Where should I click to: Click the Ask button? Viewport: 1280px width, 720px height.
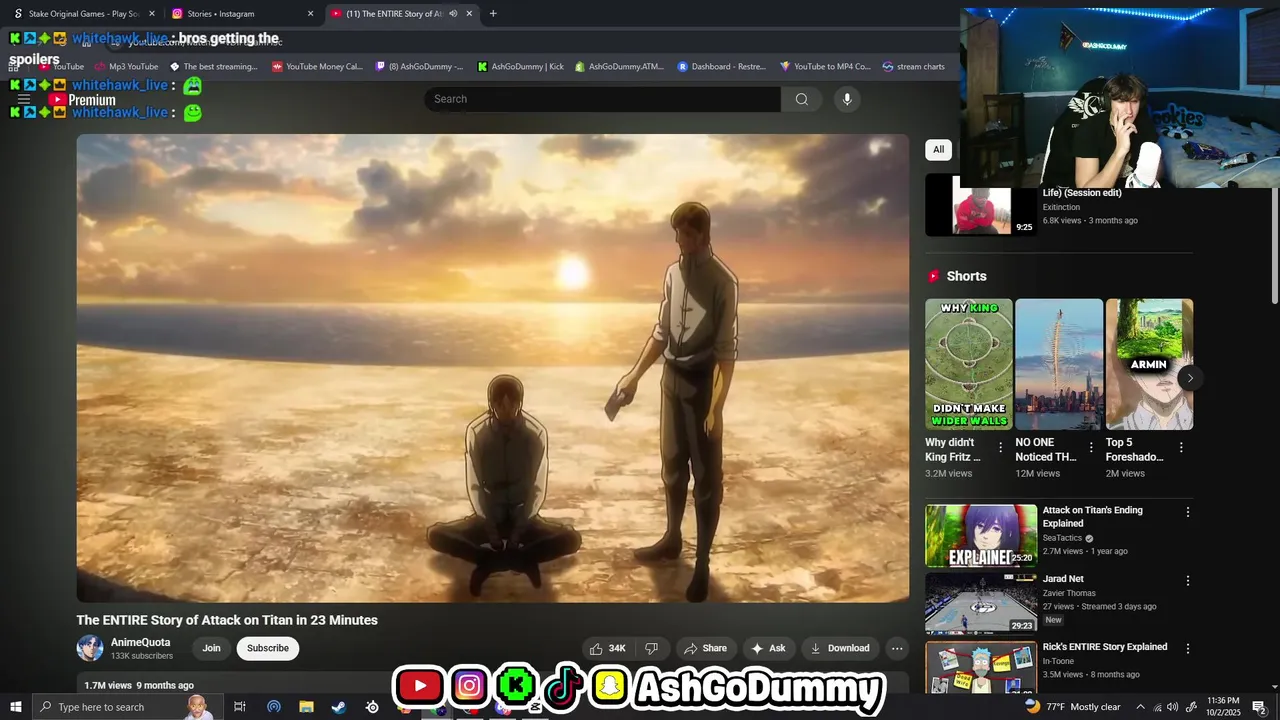768,648
